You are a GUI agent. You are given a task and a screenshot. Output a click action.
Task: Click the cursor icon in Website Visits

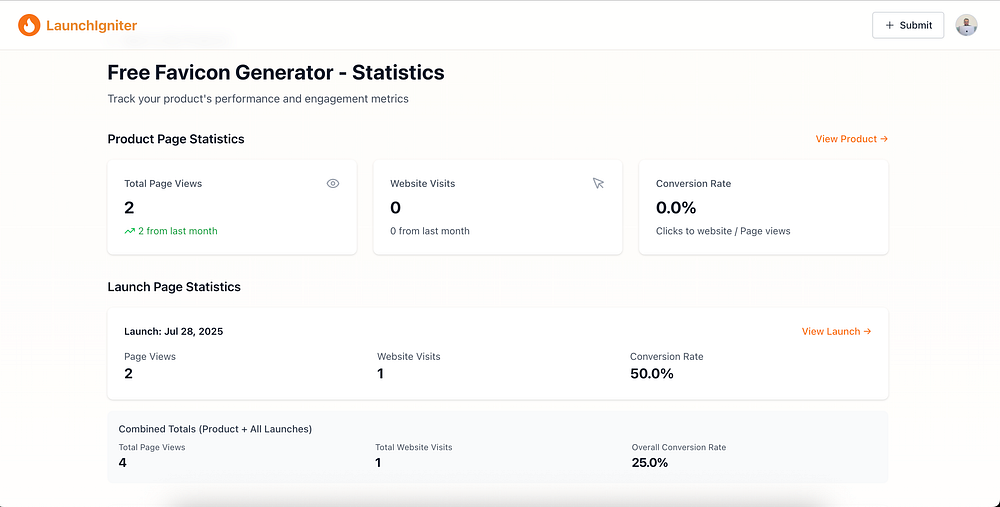(x=598, y=184)
